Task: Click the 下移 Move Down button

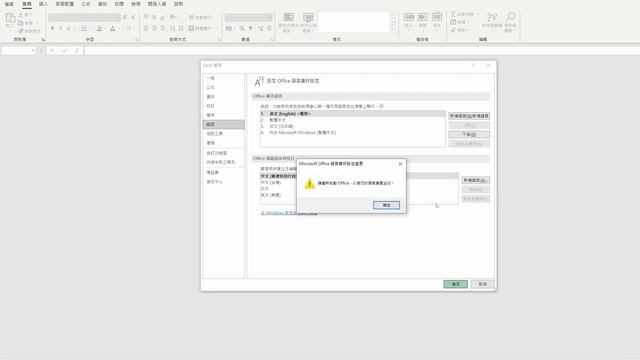Action: pyautogui.click(x=469, y=134)
